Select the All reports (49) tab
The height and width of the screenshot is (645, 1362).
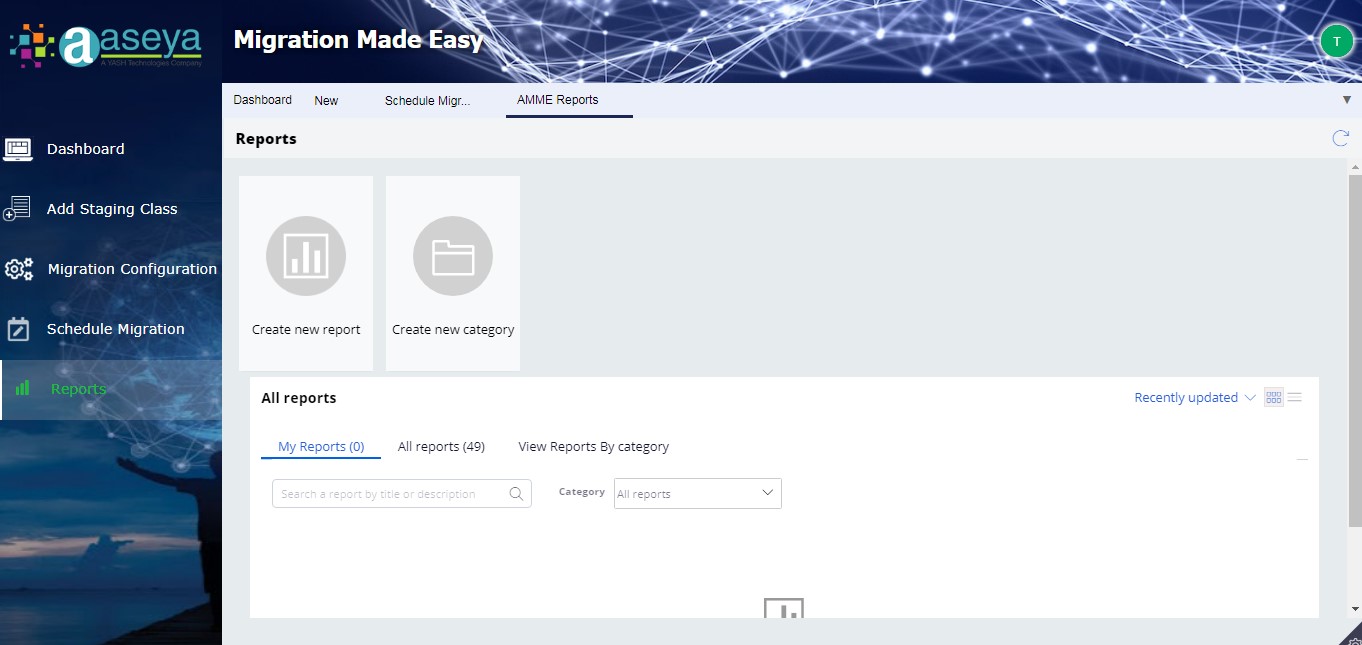(x=441, y=447)
